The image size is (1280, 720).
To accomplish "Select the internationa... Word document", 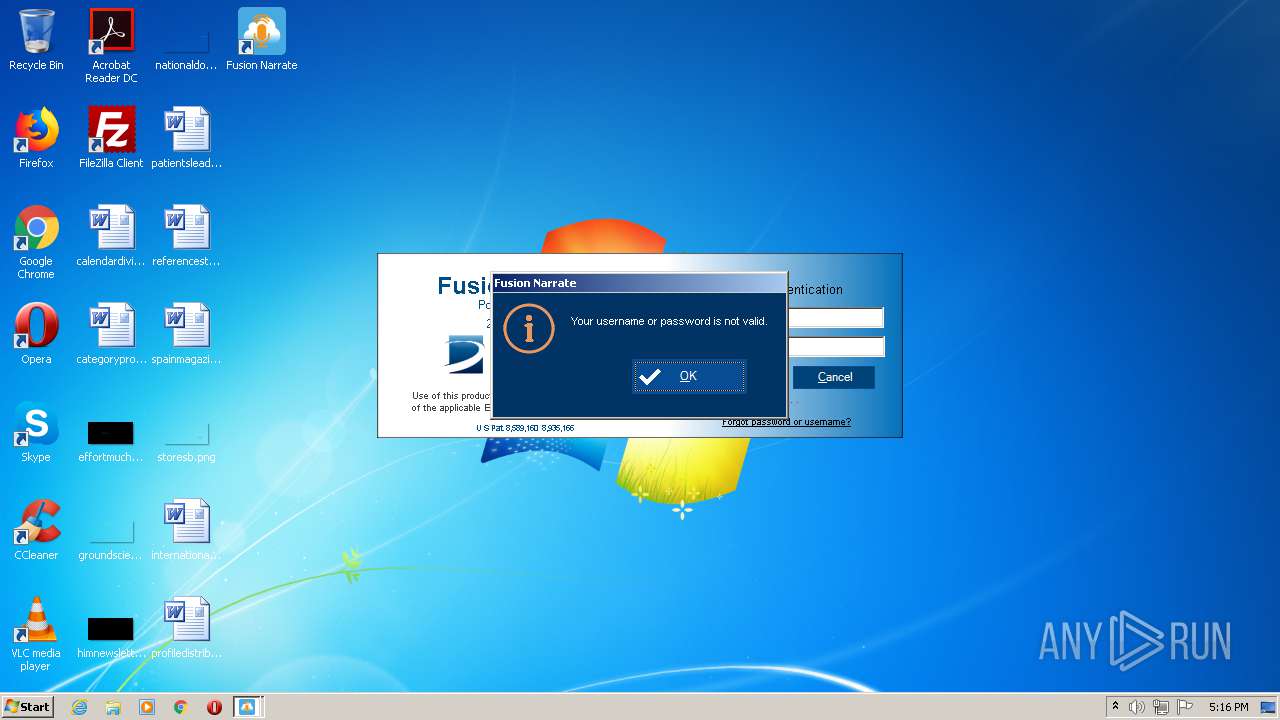I will point(187,530).
